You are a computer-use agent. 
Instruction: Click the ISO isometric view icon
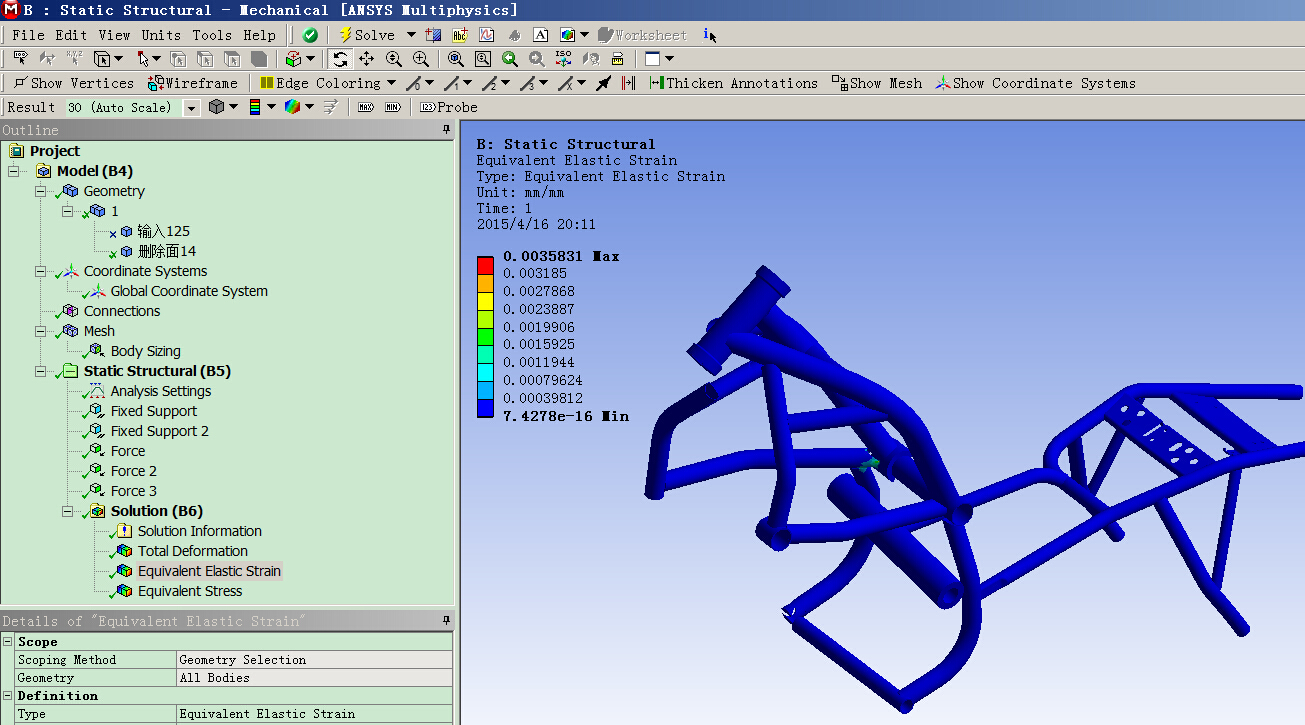pyautogui.click(x=564, y=59)
